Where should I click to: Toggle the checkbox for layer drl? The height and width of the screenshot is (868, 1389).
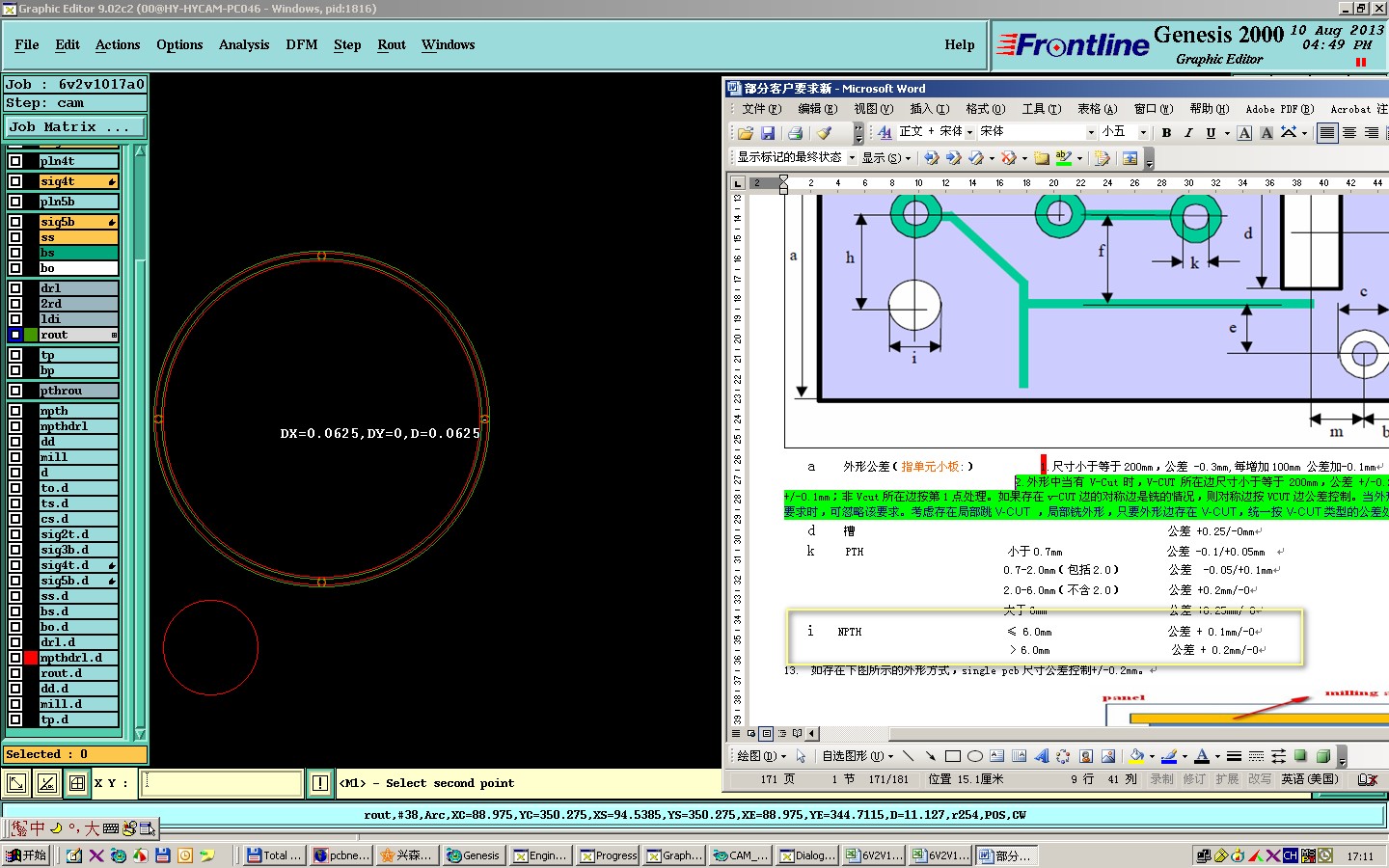point(15,288)
